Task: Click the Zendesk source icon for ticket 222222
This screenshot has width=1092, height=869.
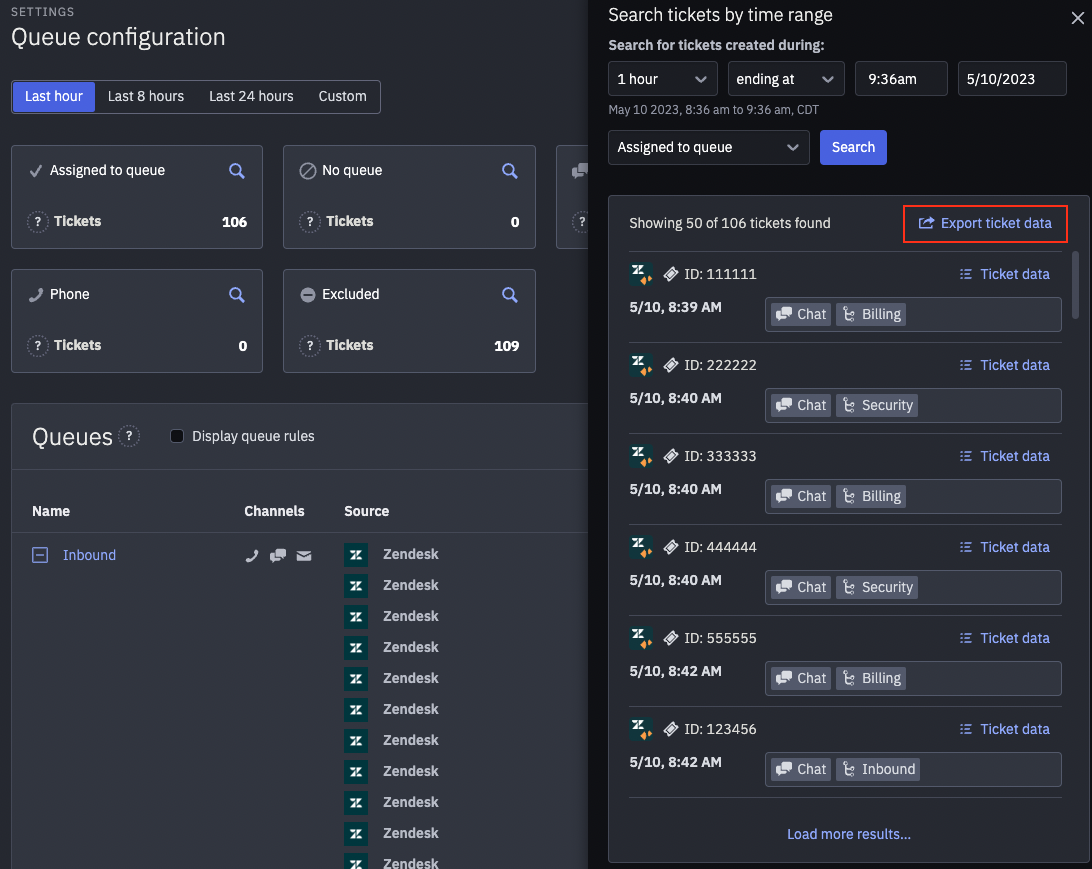Action: 641,365
